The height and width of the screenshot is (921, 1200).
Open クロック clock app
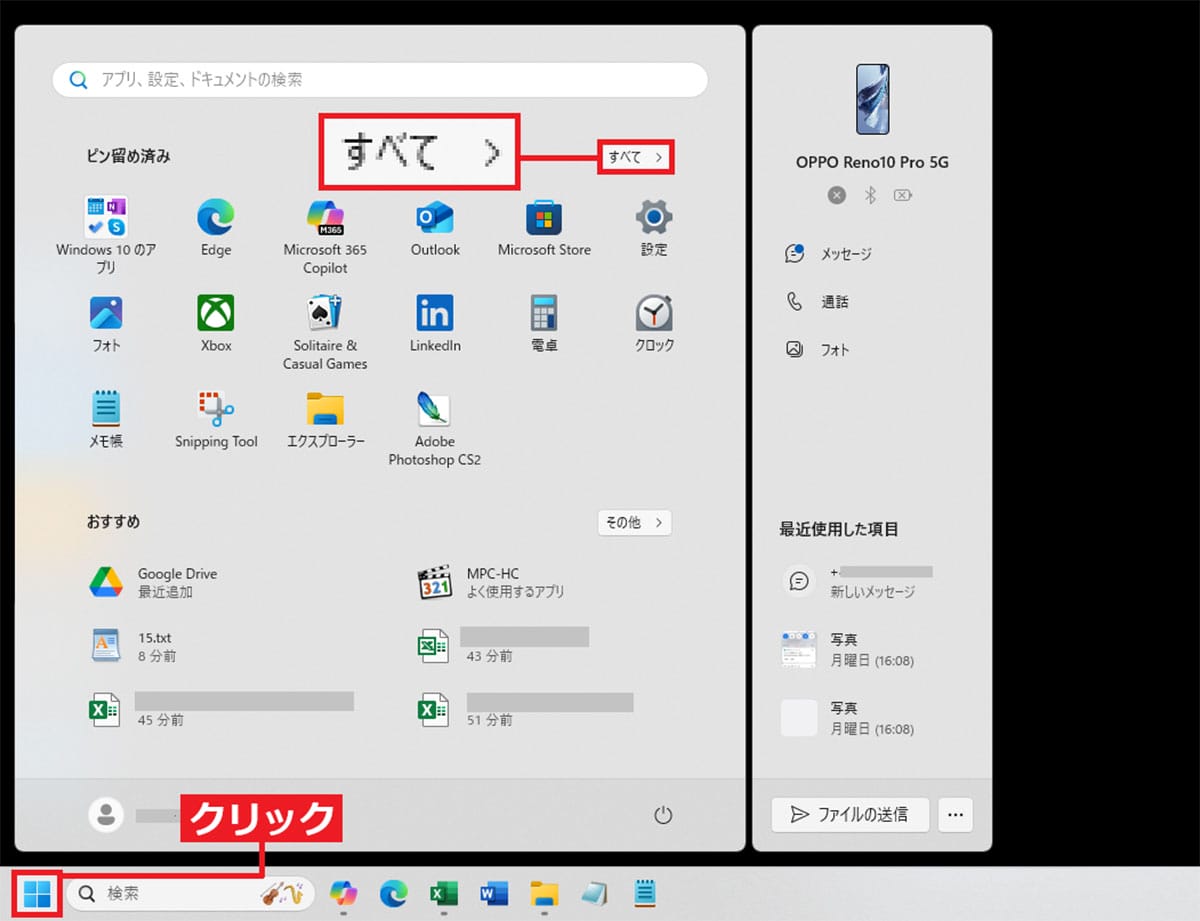654,313
